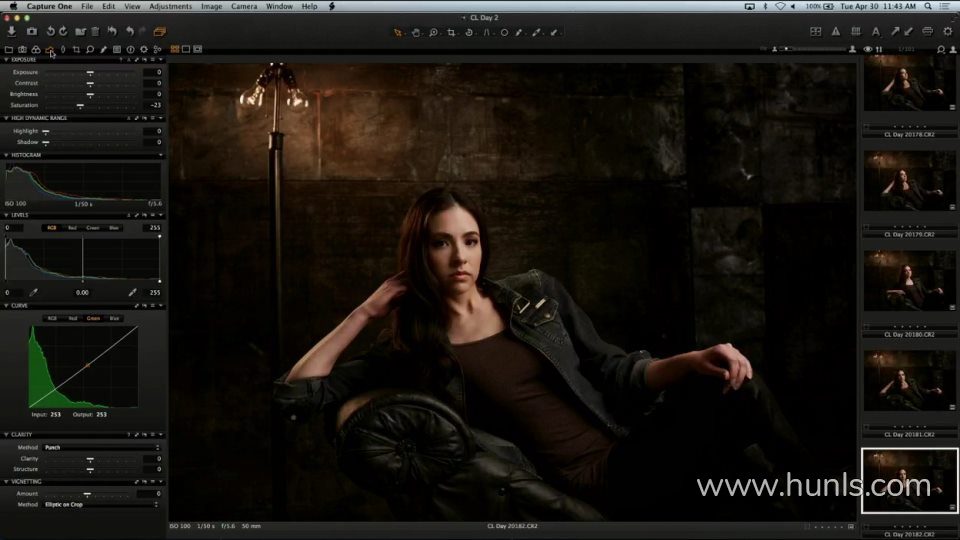This screenshot has height=540, width=960.
Task: Collapse the High Dynamic Range panel
Action: pyautogui.click(x=6, y=118)
